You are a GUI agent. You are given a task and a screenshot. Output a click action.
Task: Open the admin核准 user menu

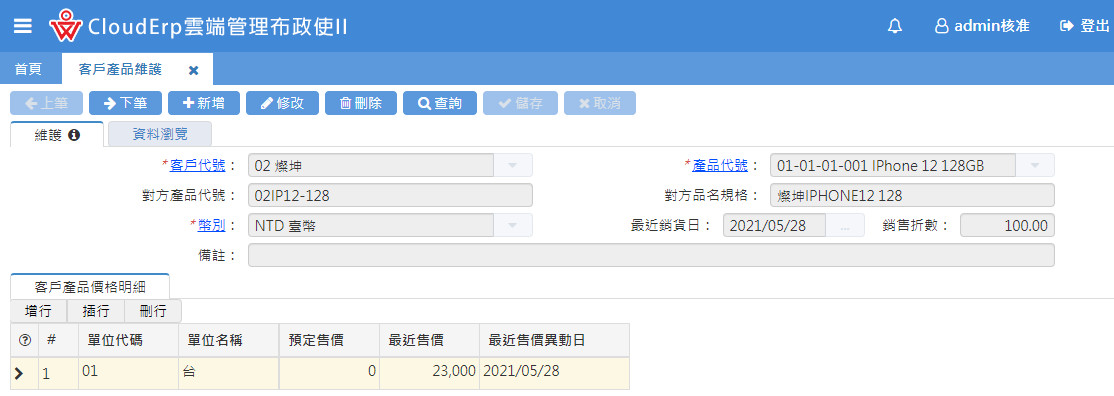click(982, 26)
